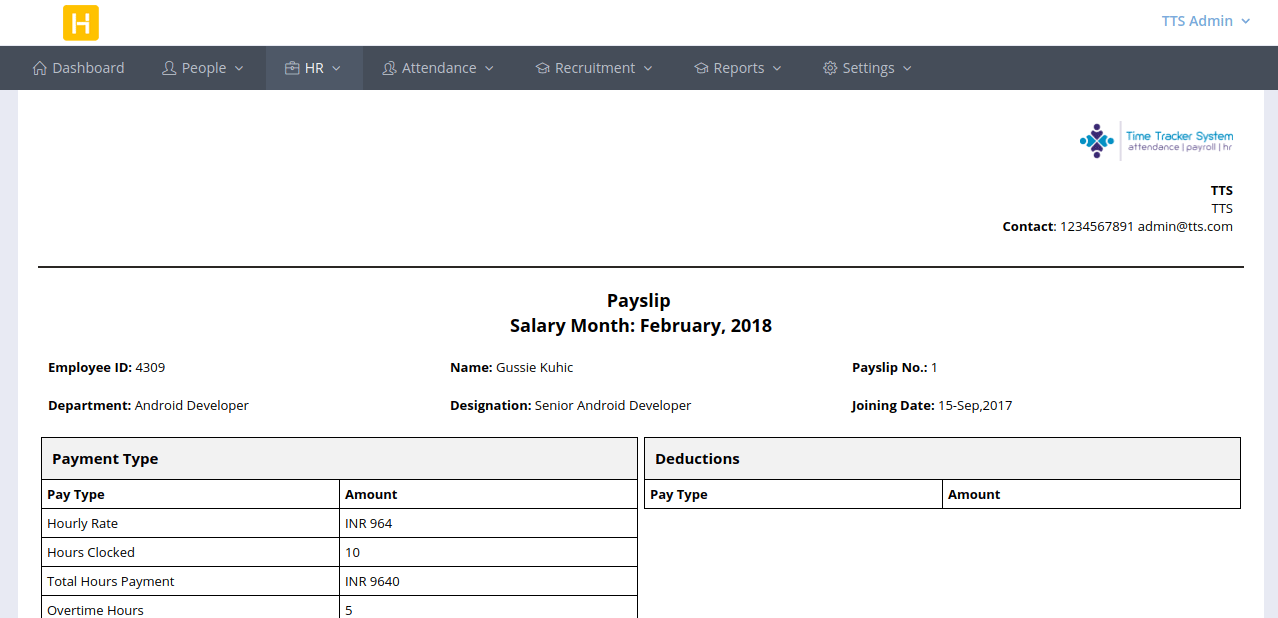This screenshot has width=1278, height=618.
Task: Select the home icon beside Dashboard
Action: [39, 67]
